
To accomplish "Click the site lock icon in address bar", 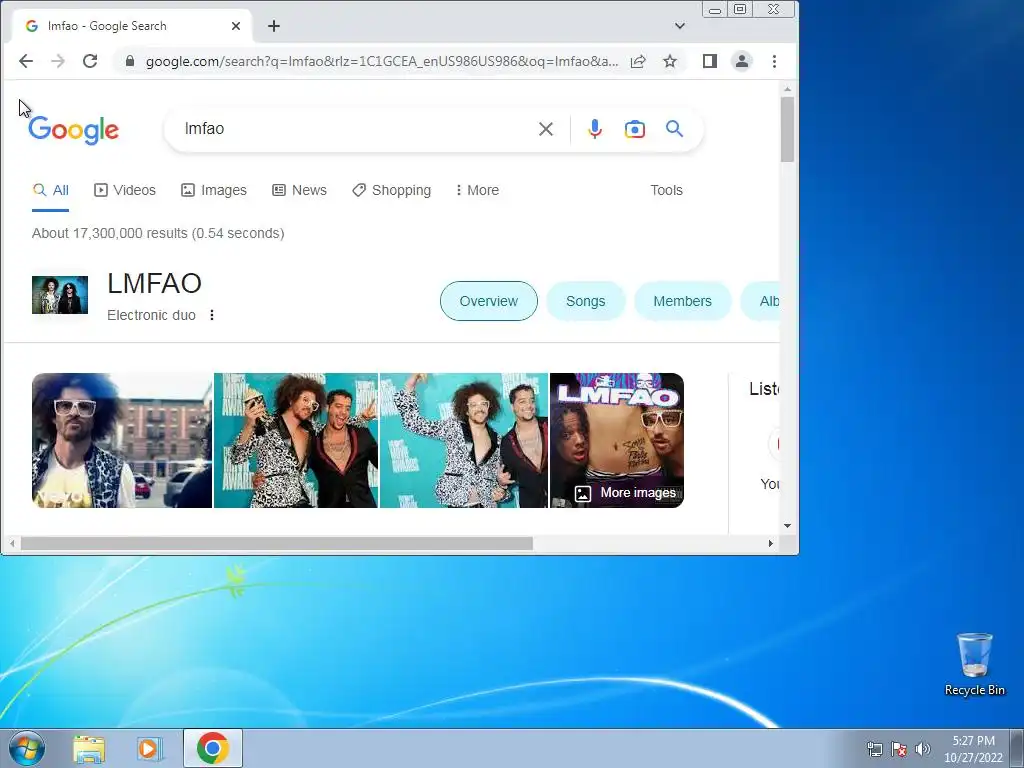I will click(x=130, y=61).
